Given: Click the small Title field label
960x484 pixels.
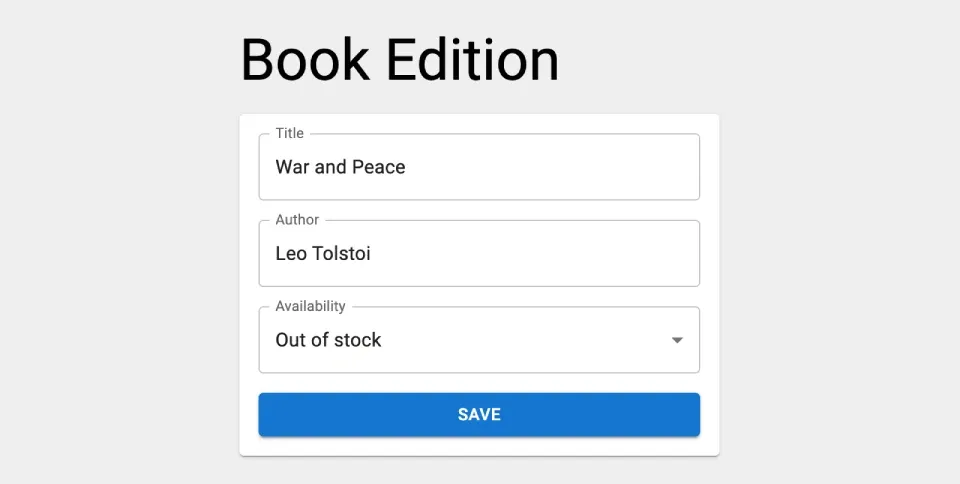Looking at the screenshot, I should [289, 133].
